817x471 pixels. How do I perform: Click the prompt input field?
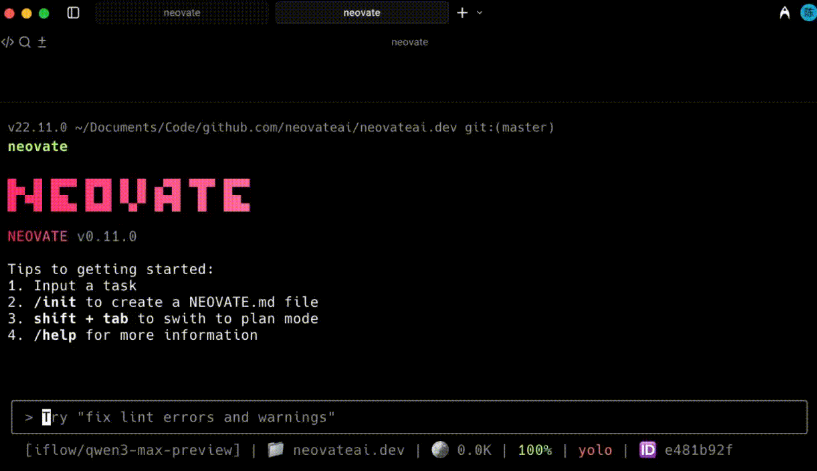(409, 417)
